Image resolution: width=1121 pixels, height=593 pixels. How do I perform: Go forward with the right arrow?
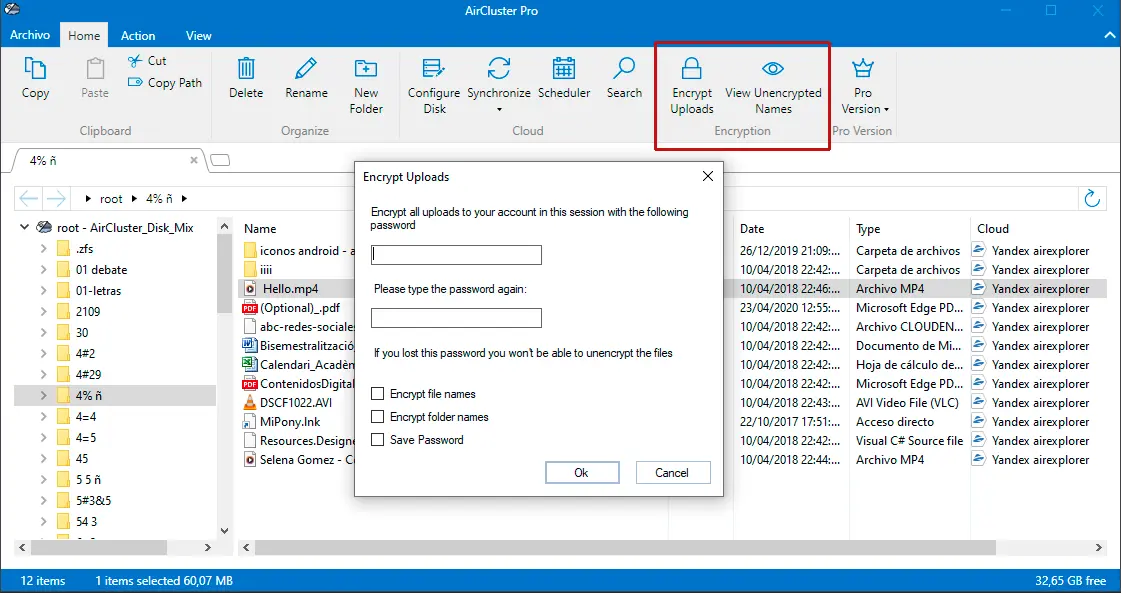tap(56, 198)
